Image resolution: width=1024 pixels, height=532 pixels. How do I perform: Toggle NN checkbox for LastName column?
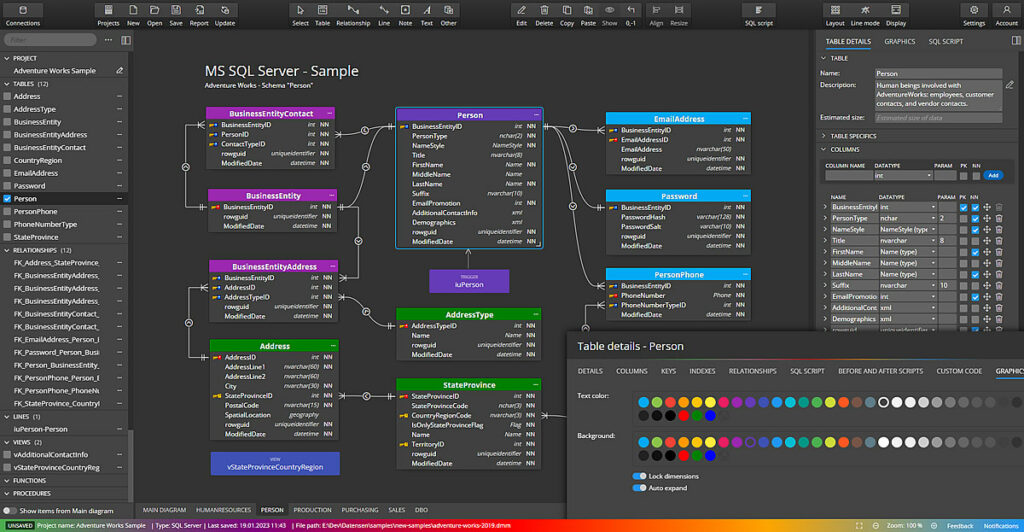click(975, 274)
